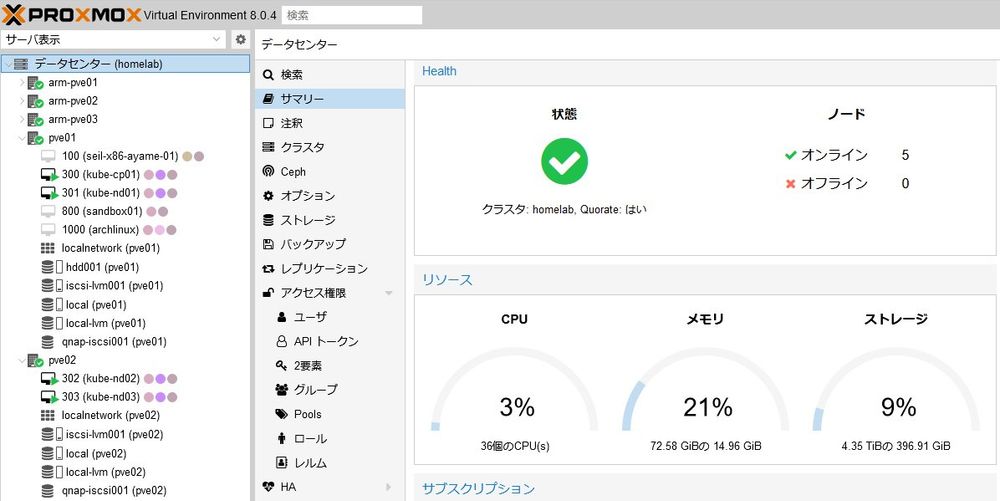Viewport: 1000px width, 501px height.
Task: Open the 2要素 two-factor submenu
Action: [330, 365]
